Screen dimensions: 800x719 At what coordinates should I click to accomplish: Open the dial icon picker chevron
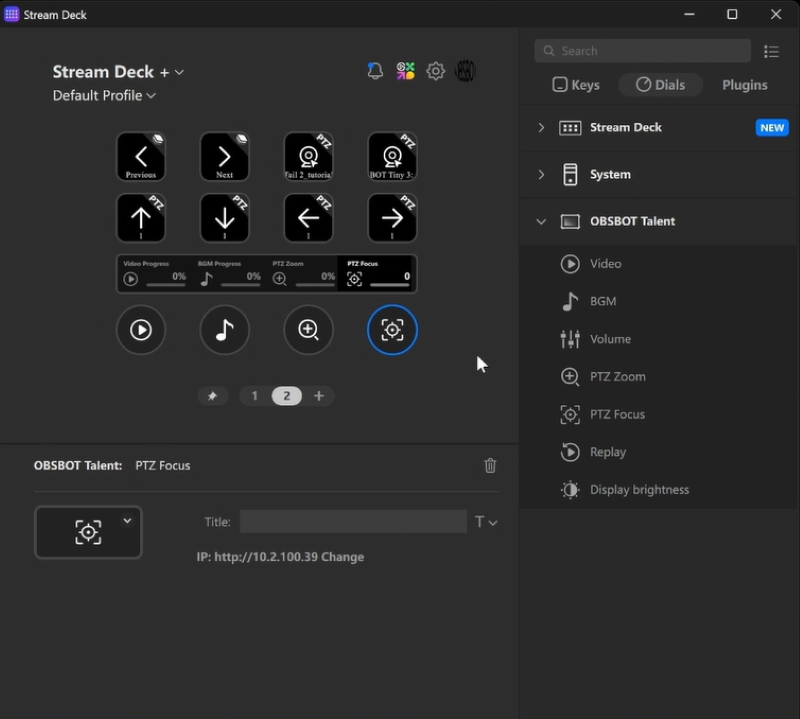[127, 520]
